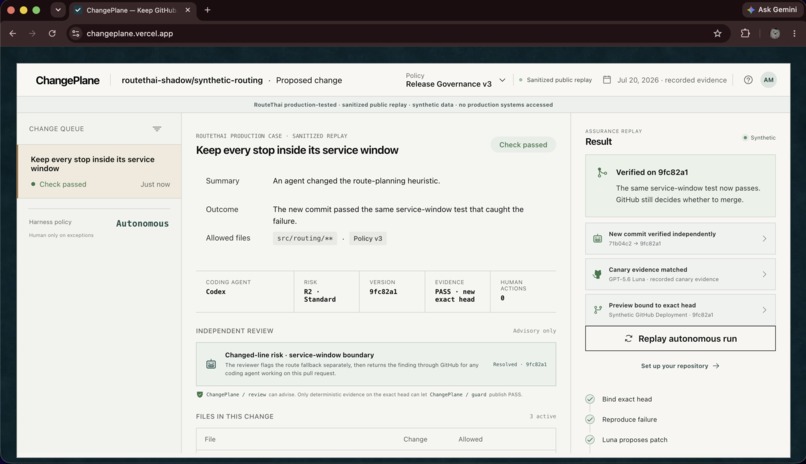Open a new browser tab
The height and width of the screenshot is (464, 806).
pyautogui.click(x=207, y=10)
